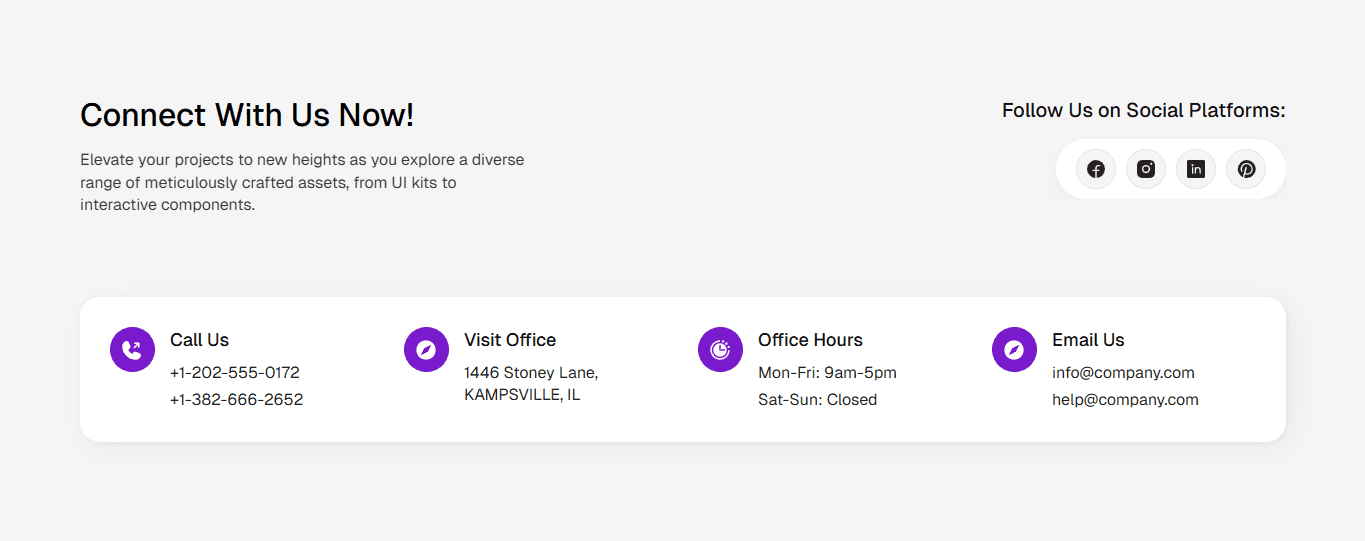The image size is (1365, 541).
Task: Open the Pinterest social icon
Action: pos(1246,169)
